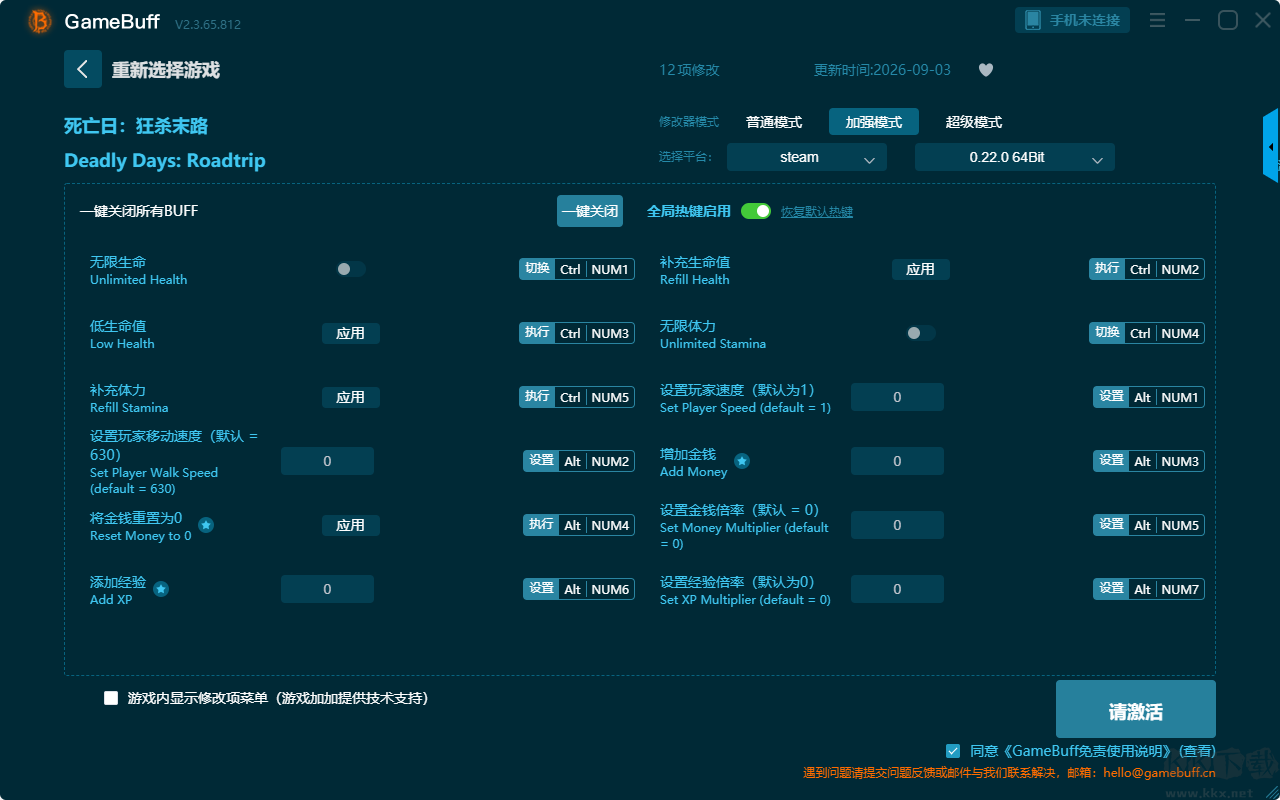Apply Refill Health
This screenshot has width=1280, height=800.
(920, 269)
